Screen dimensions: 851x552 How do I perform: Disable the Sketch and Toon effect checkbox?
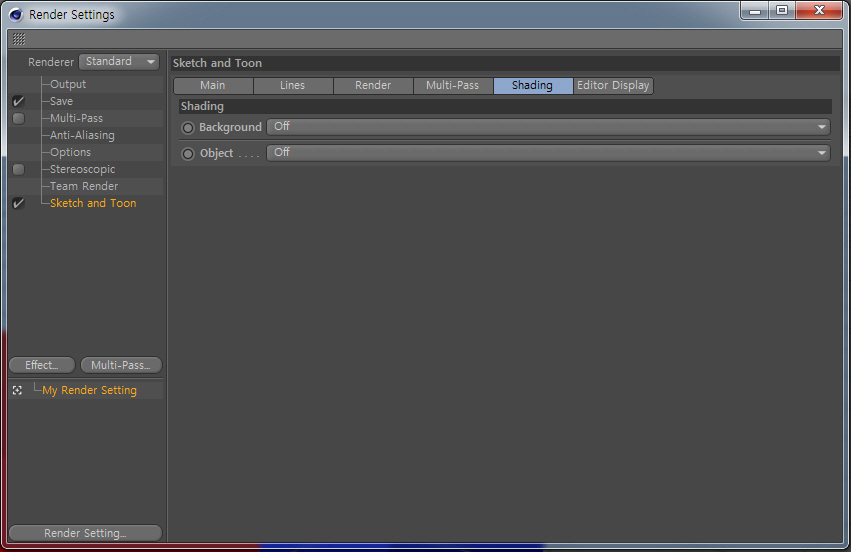coord(18,204)
